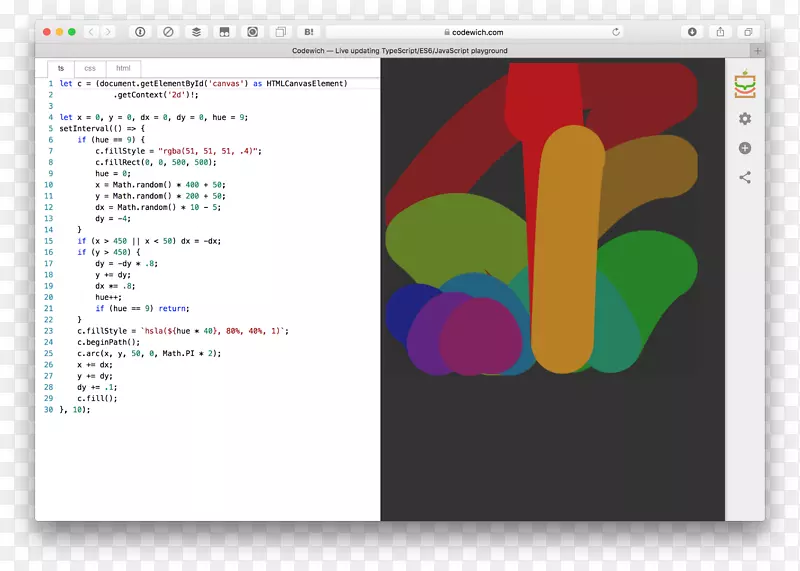Click the Hatena B! bookmark icon

(x=308, y=32)
